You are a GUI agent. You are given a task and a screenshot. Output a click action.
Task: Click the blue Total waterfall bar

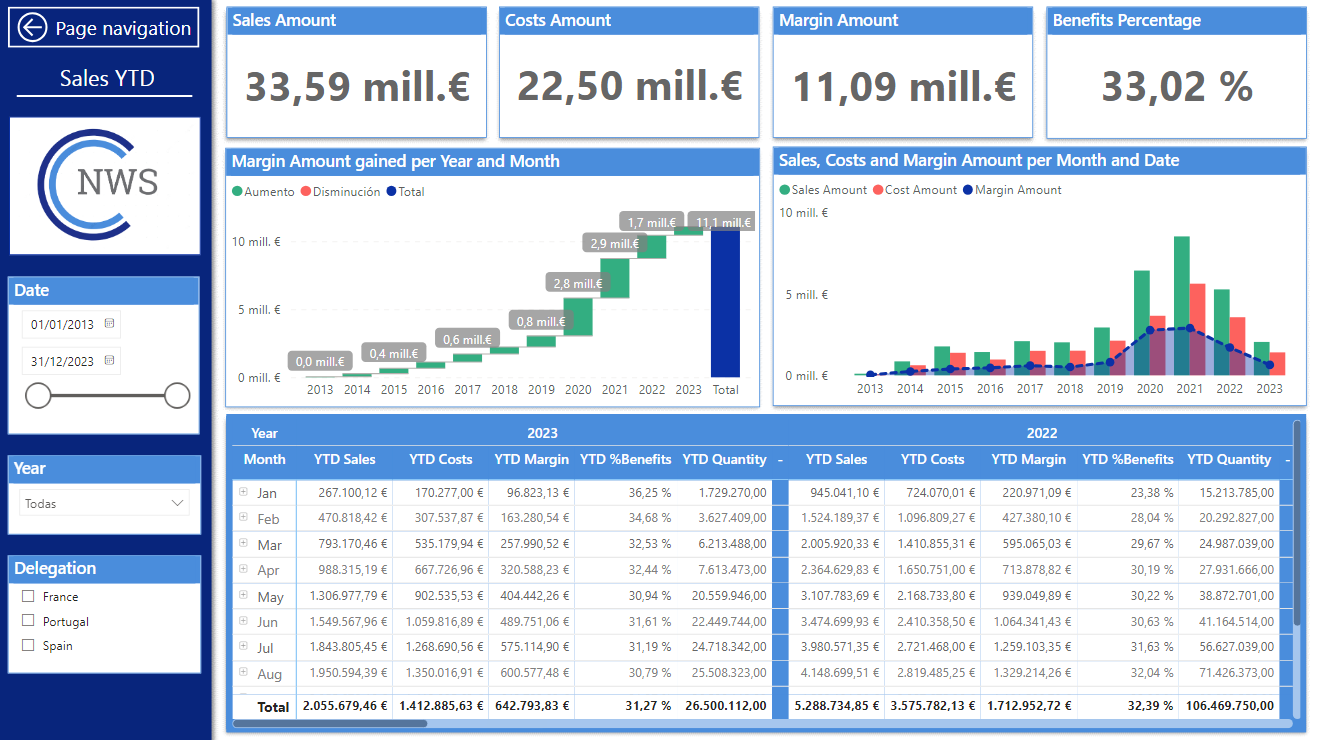(725, 303)
